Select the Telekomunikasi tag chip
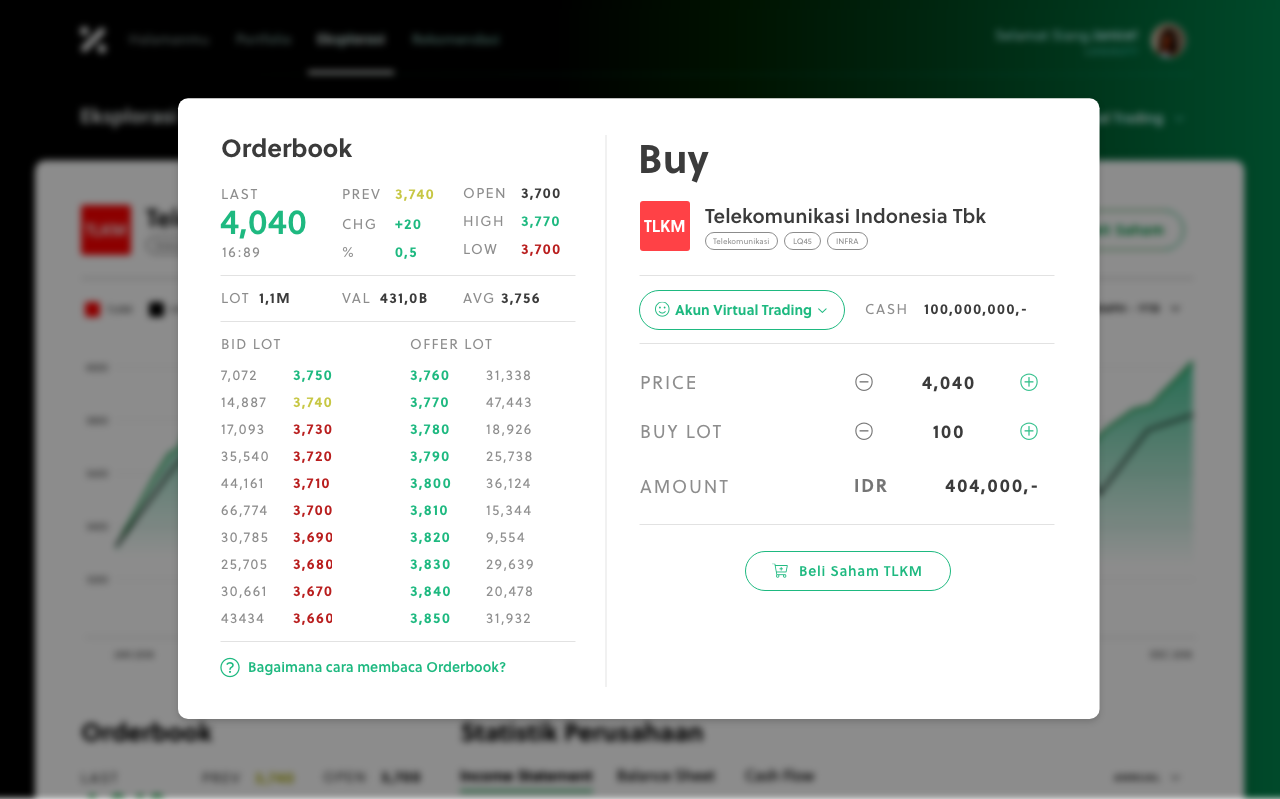The width and height of the screenshot is (1280, 799). coord(741,241)
